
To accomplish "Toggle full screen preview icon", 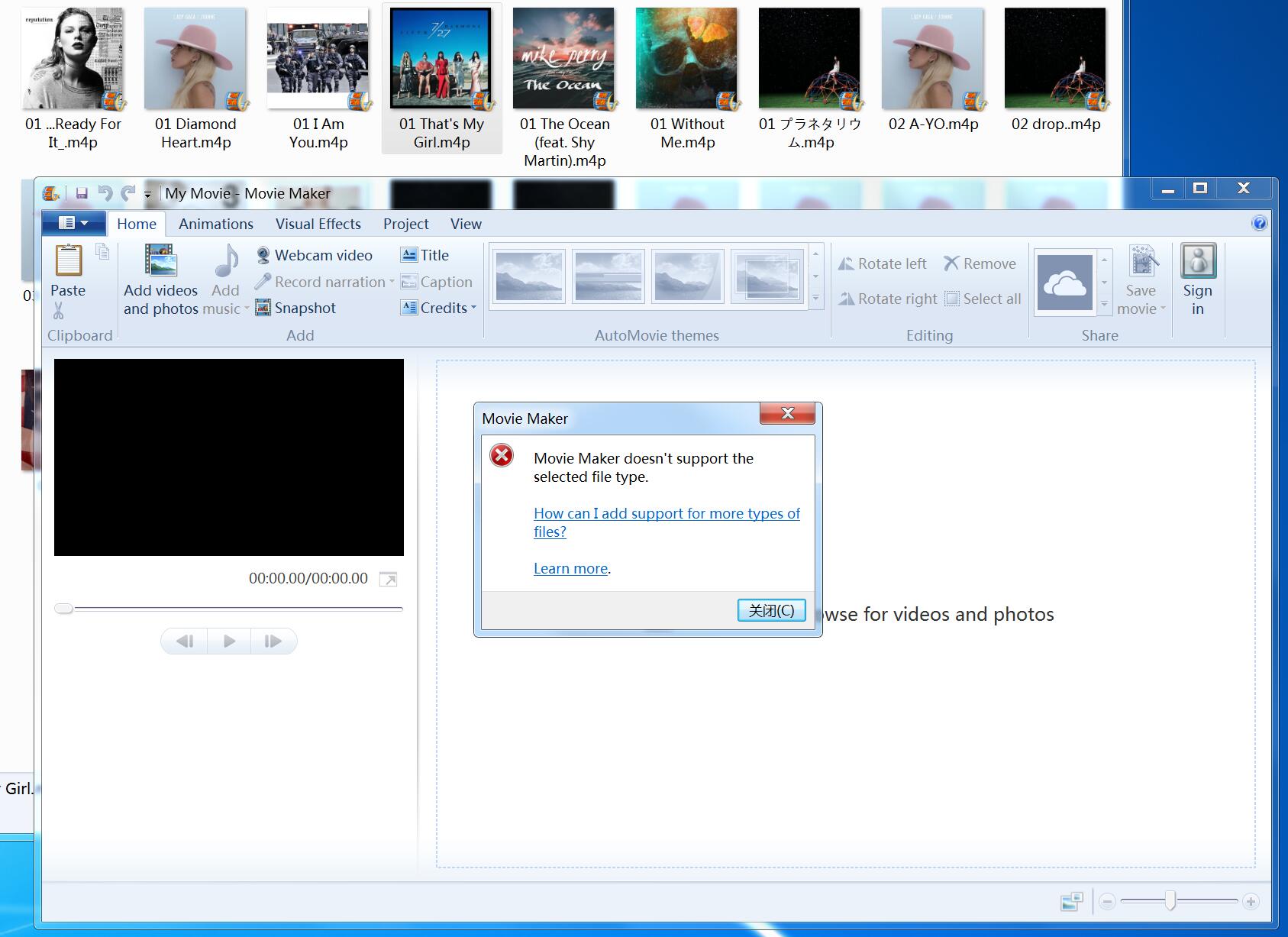I will [388, 579].
